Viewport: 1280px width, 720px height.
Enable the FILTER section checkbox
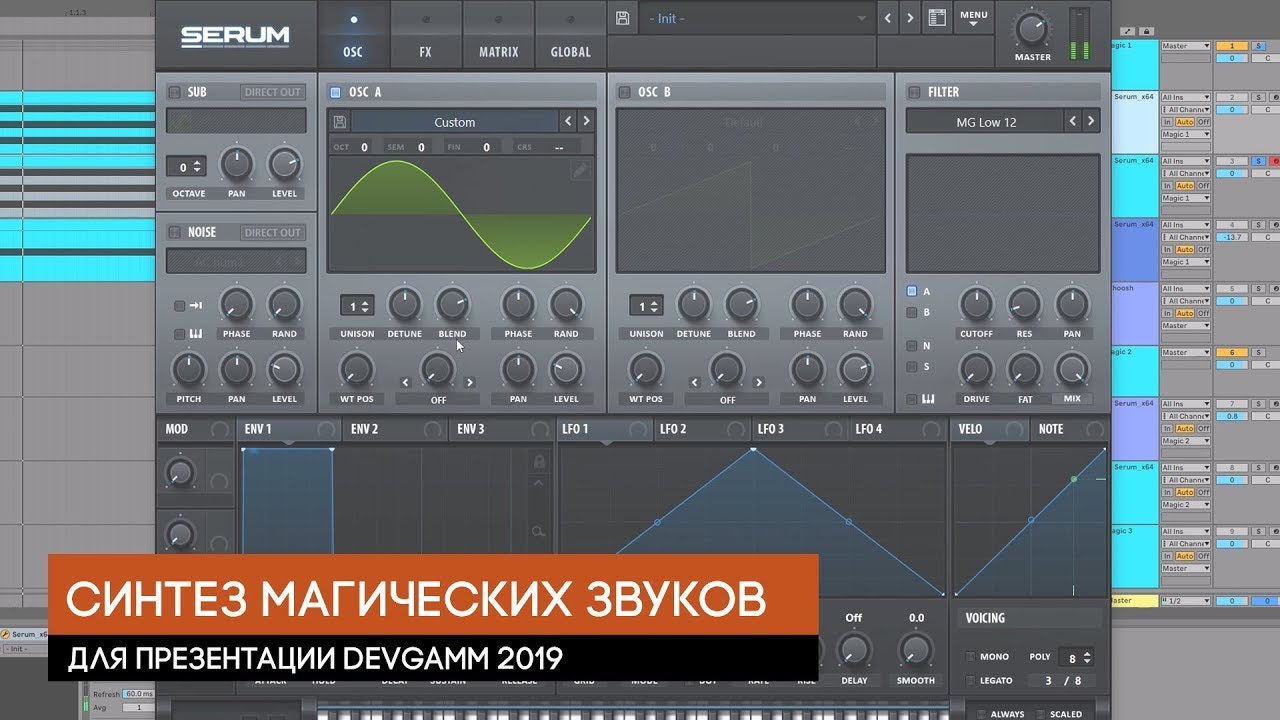click(913, 92)
